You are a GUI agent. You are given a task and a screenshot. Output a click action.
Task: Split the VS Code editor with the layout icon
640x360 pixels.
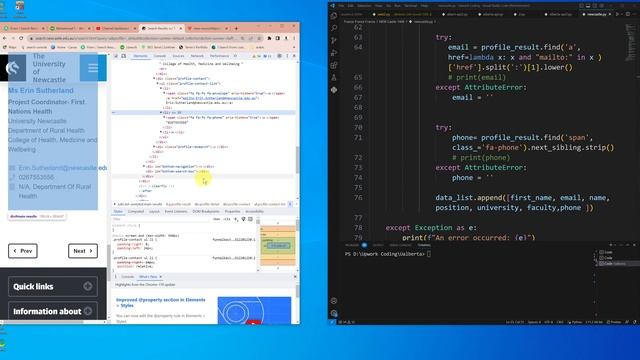click(x=628, y=14)
